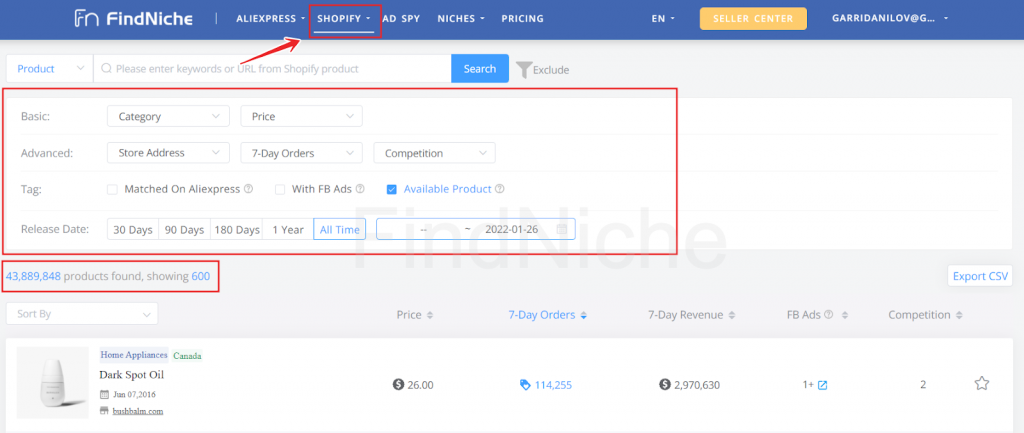Select 30 Days release date
Screen dimensions: 1024x433
tap(133, 229)
